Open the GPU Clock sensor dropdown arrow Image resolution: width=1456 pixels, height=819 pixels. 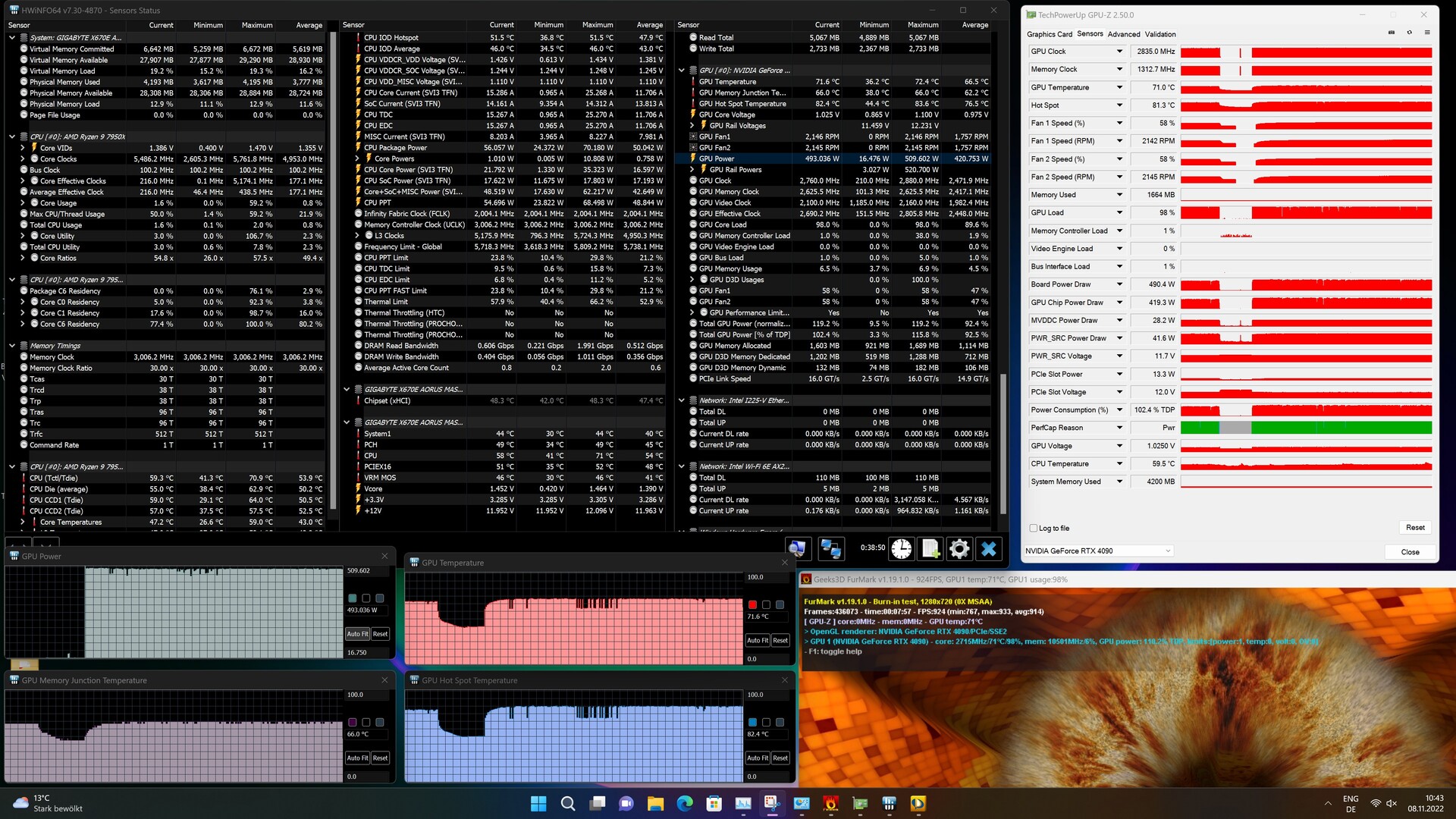coord(1119,52)
